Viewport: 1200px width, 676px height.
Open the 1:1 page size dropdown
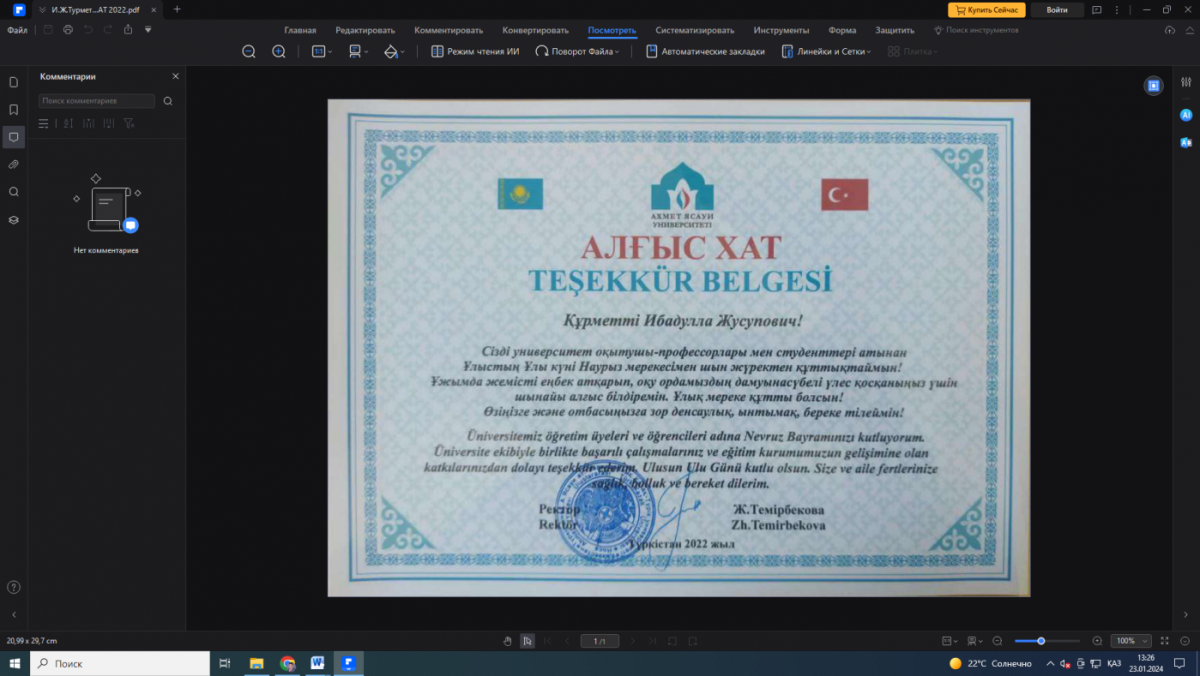[322, 51]
